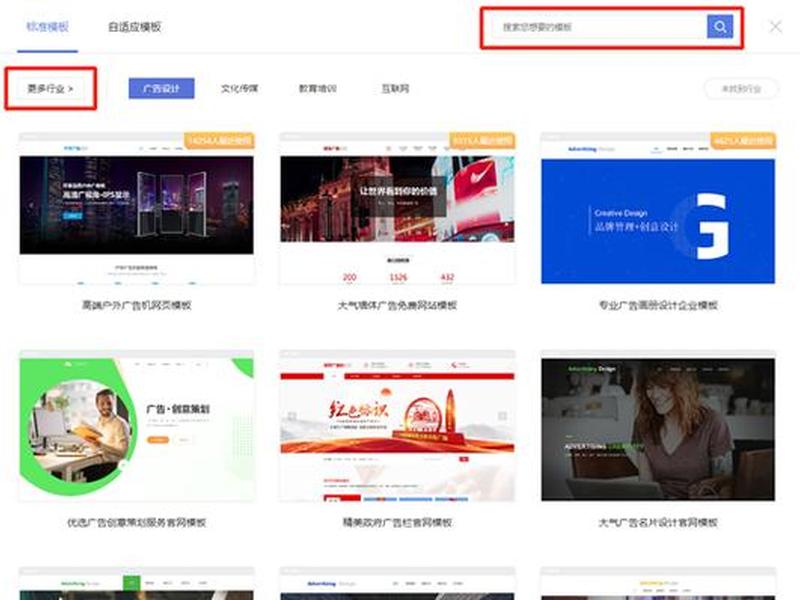The width and height of the screenshot is (800, 600).
Task: Click the orange usage badge on kiosk template
Action: tap(219, 140)
